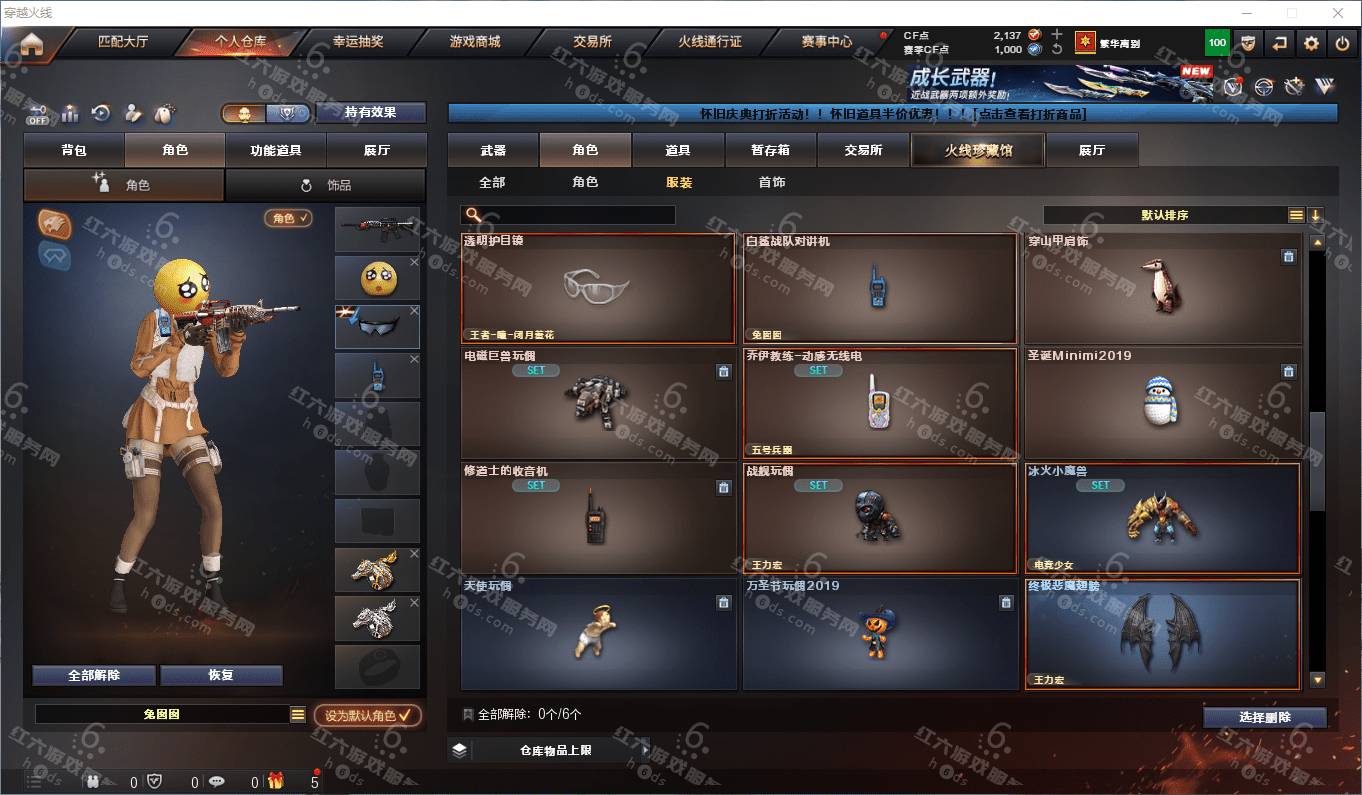1362x795 pixels.
Task: Expand the 仓库物品上限 panel arrow
Action: coord(645,749)
